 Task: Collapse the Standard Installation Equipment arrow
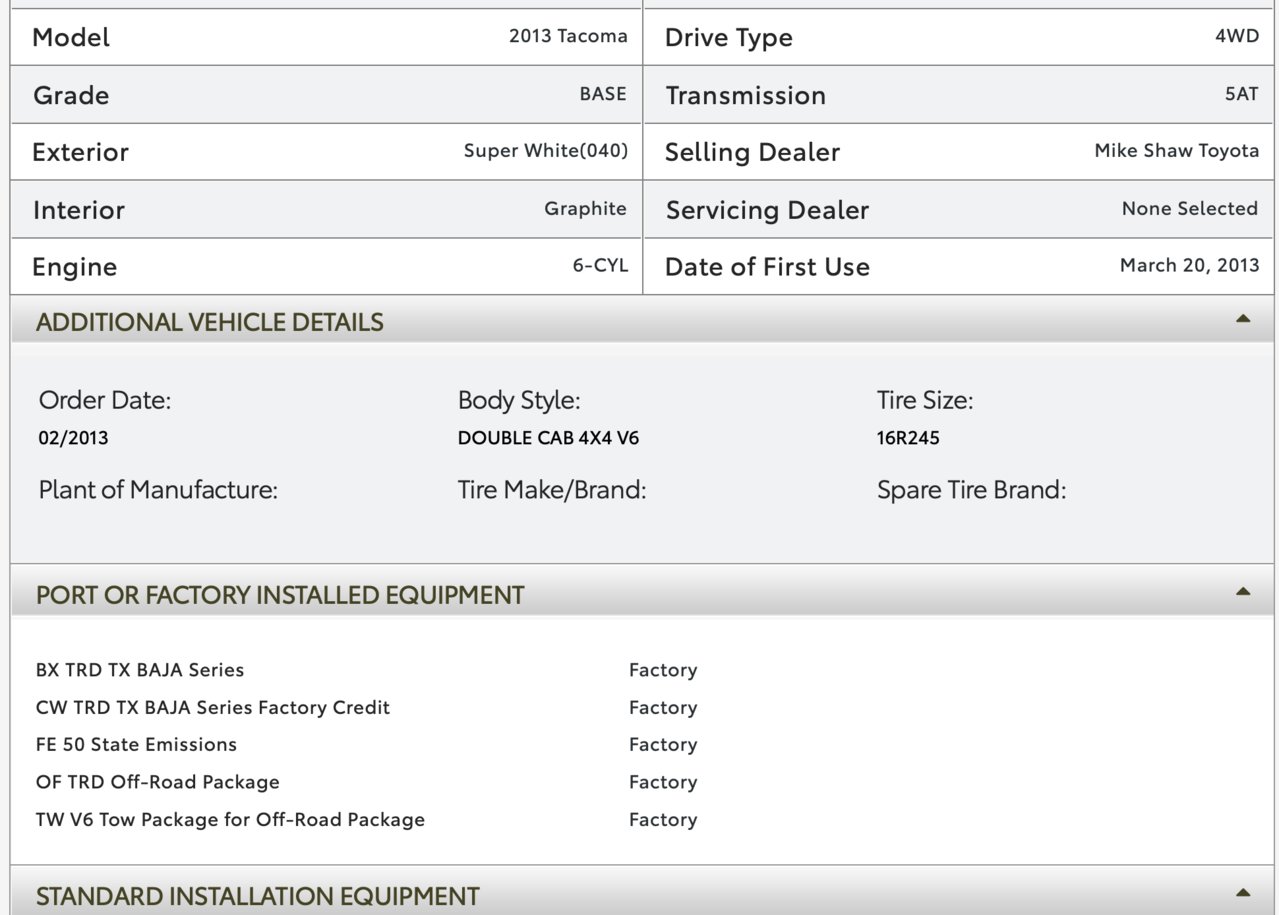coord(1243,892)
